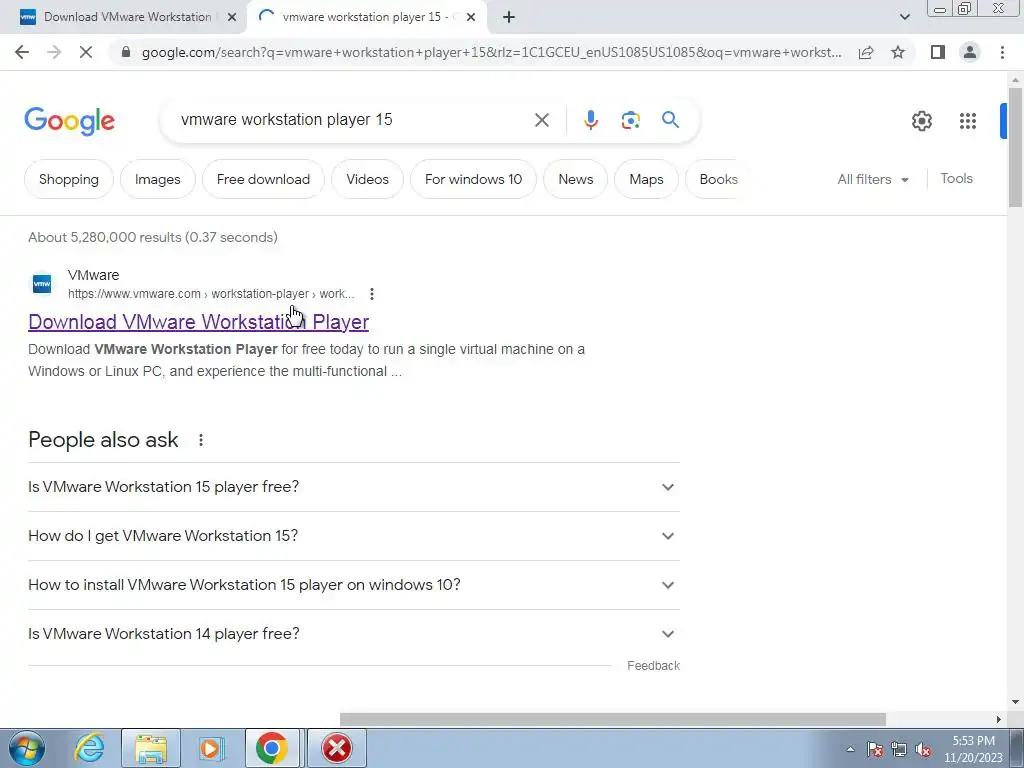The height and width of the screenshot is (768, 1024).
Task: Click the network tray icon
Action: pyautogui.click(x=899, y=750)
